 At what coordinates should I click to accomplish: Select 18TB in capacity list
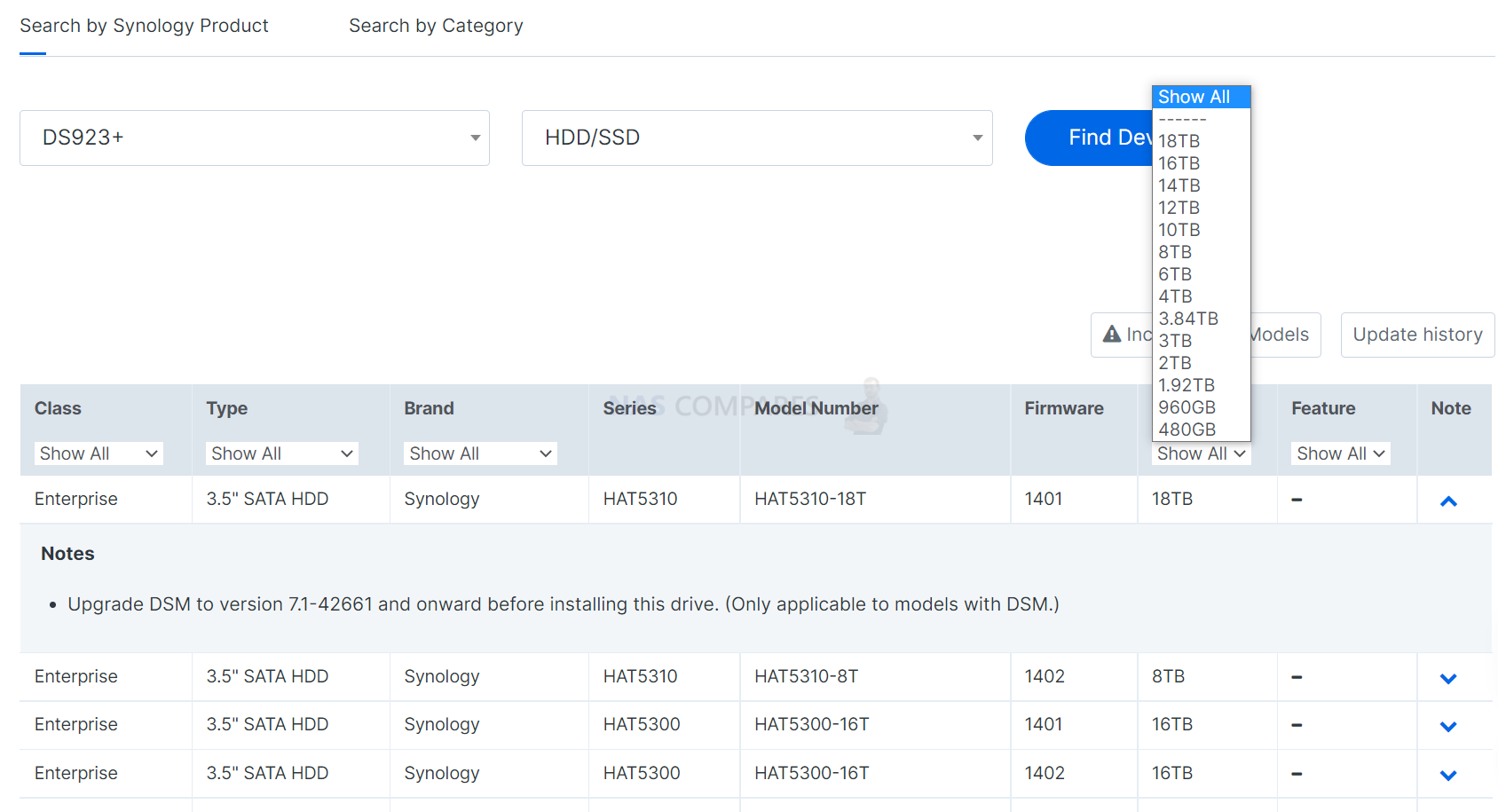click(1202, 141)
